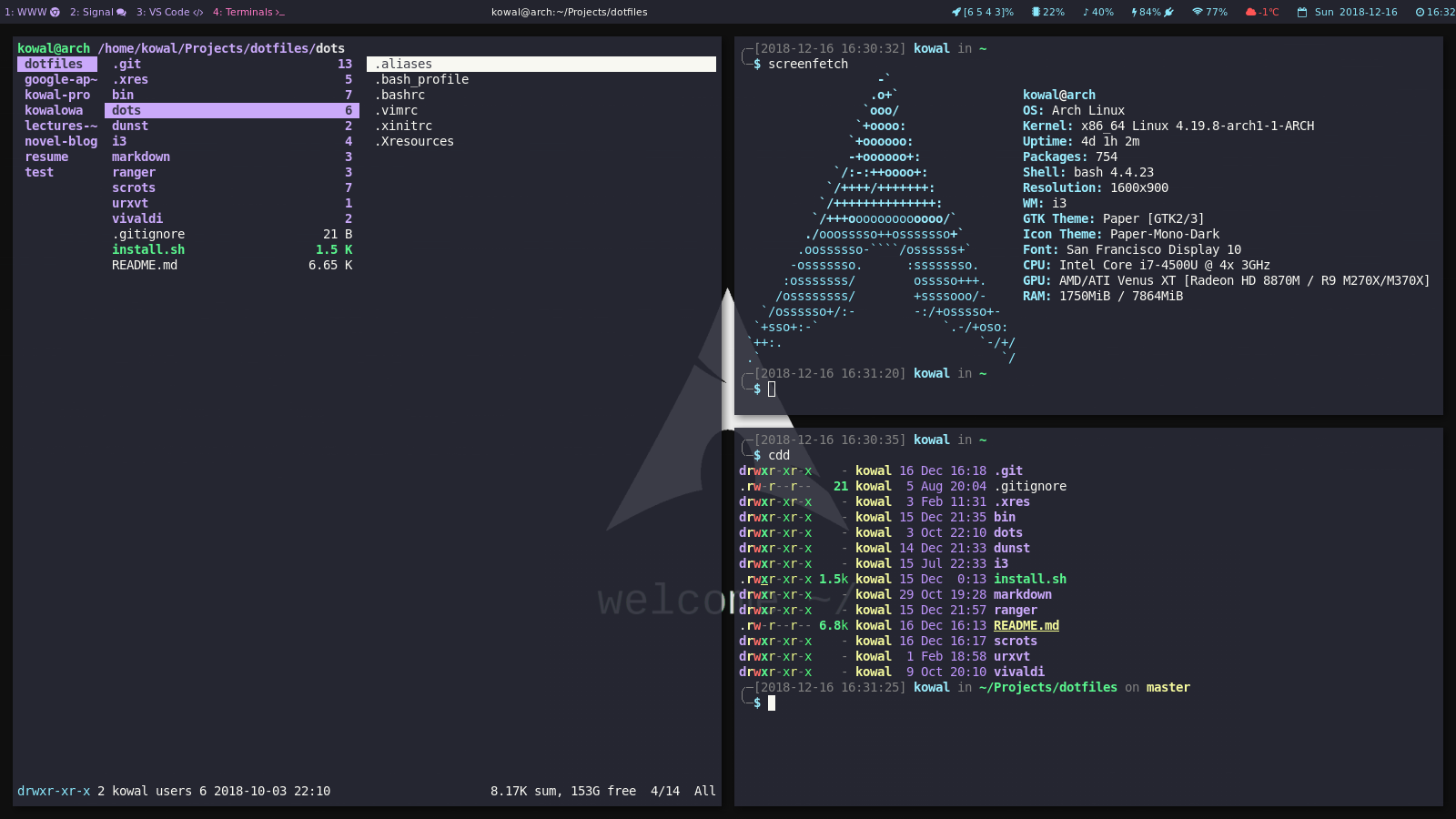Click 'OS: Arch Linux' line in screenfetch
Image resolution: width=1456 pixels, height=819 pixels.
1074,110
